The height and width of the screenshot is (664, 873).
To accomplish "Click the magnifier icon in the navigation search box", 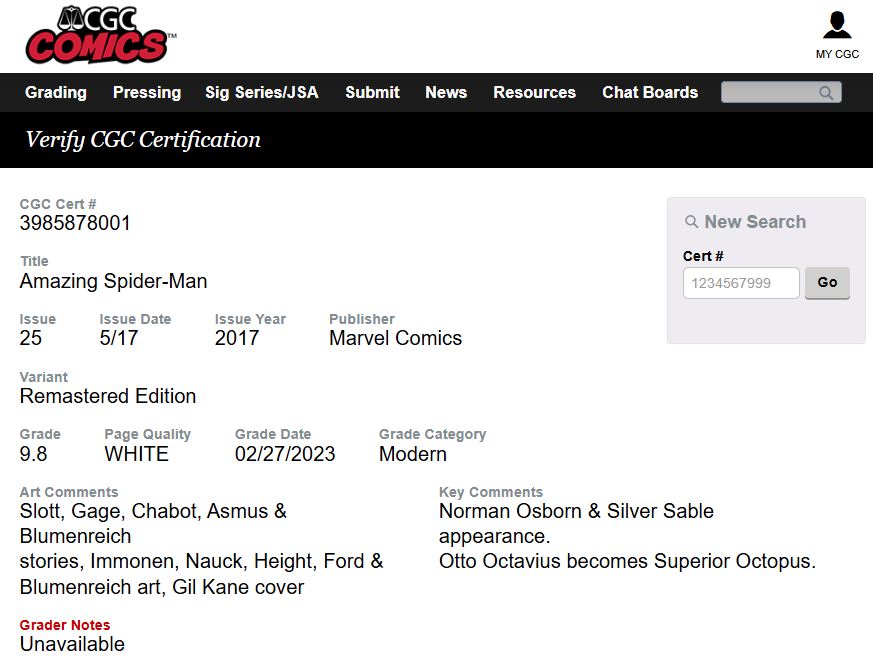I will [x=826, y=93].
